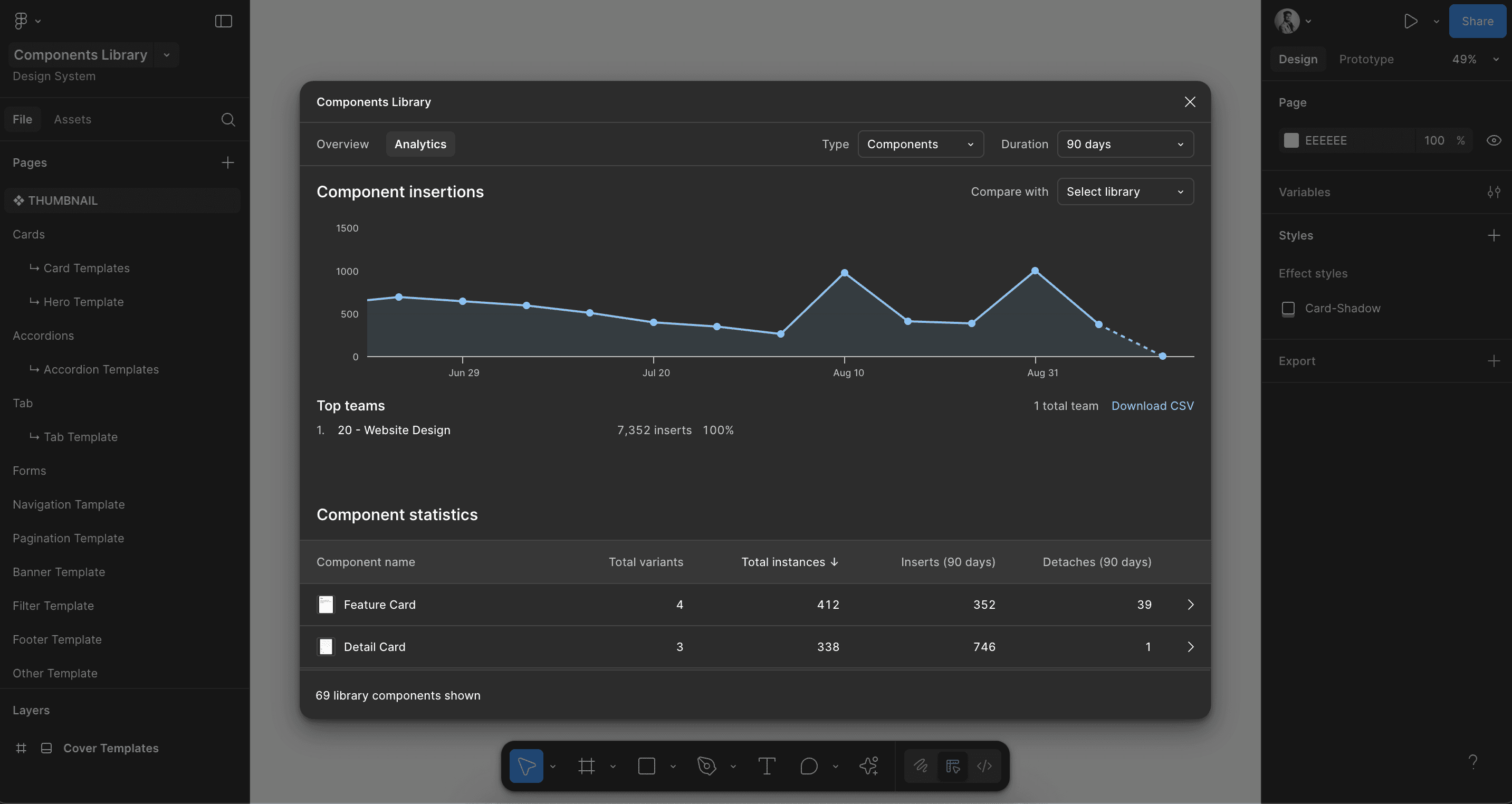Screen dimensions: 1512x804
Task: Open the Type Components dropdown
Action: (921, 145)
